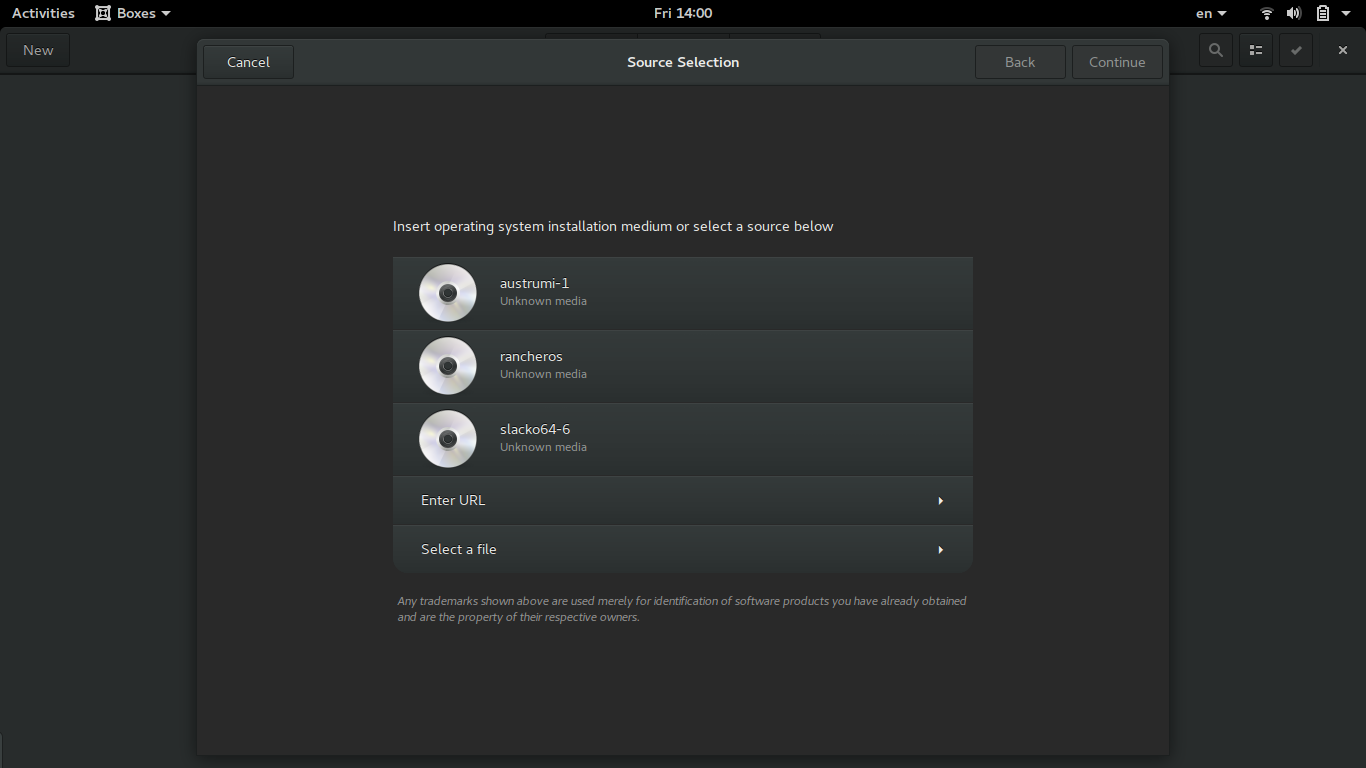Click the New button in Boxes window
Viewport: 1366px width, 768px height.
[38, 50]
